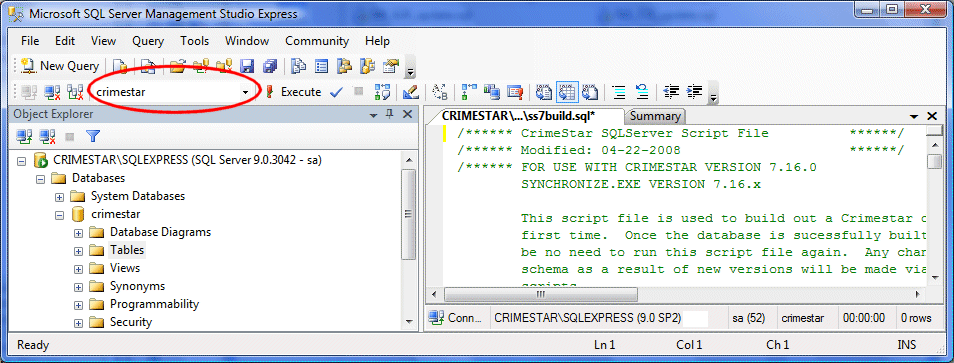Expand the Tables folder node
Viewport: 954px width, 363px height.
78,251
